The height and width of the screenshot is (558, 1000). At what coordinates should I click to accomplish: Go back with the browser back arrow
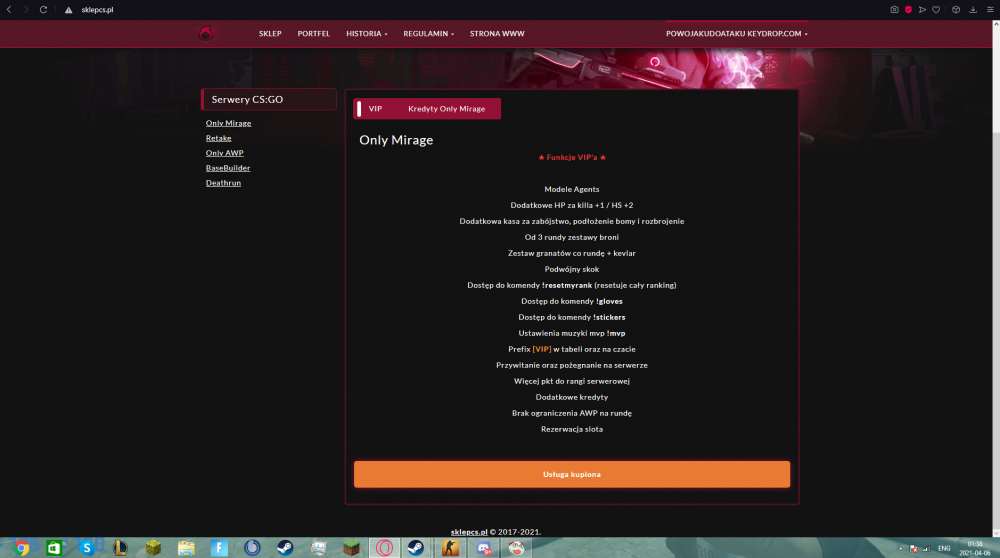9,10
